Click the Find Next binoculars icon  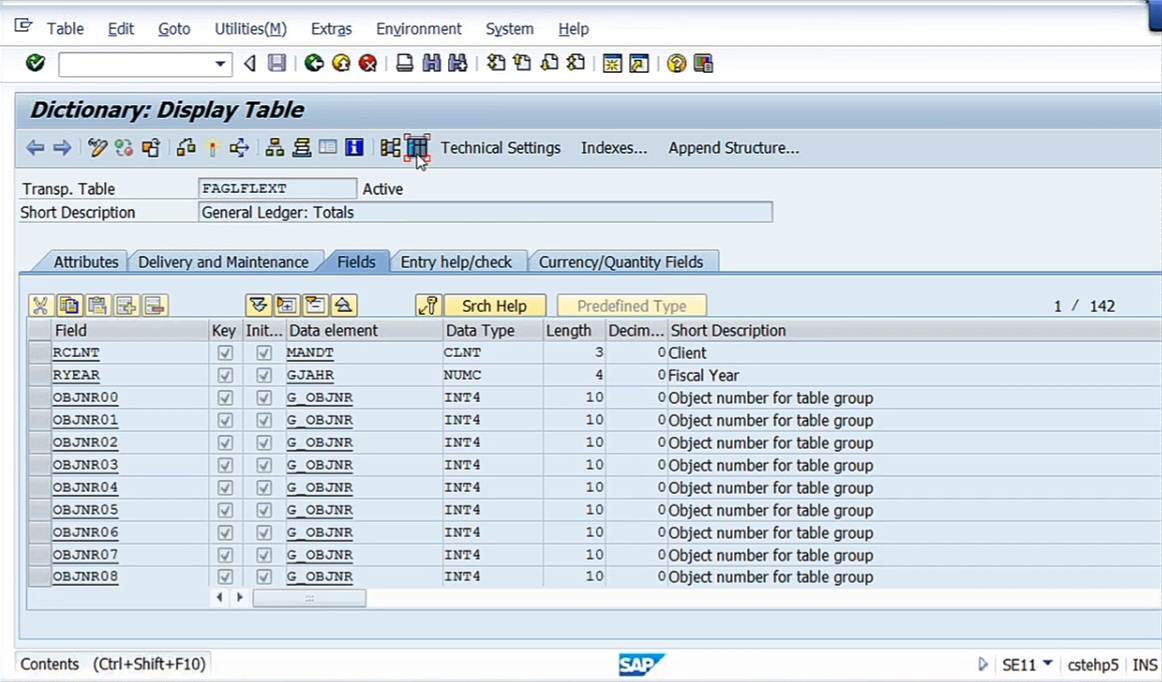point(458,63)
